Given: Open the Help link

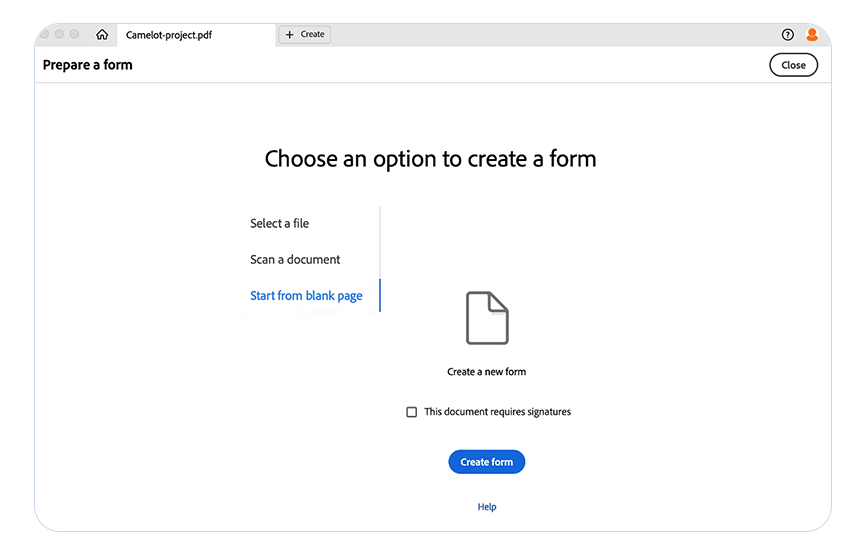Looking at the screenshot, I should pos(487,507).
